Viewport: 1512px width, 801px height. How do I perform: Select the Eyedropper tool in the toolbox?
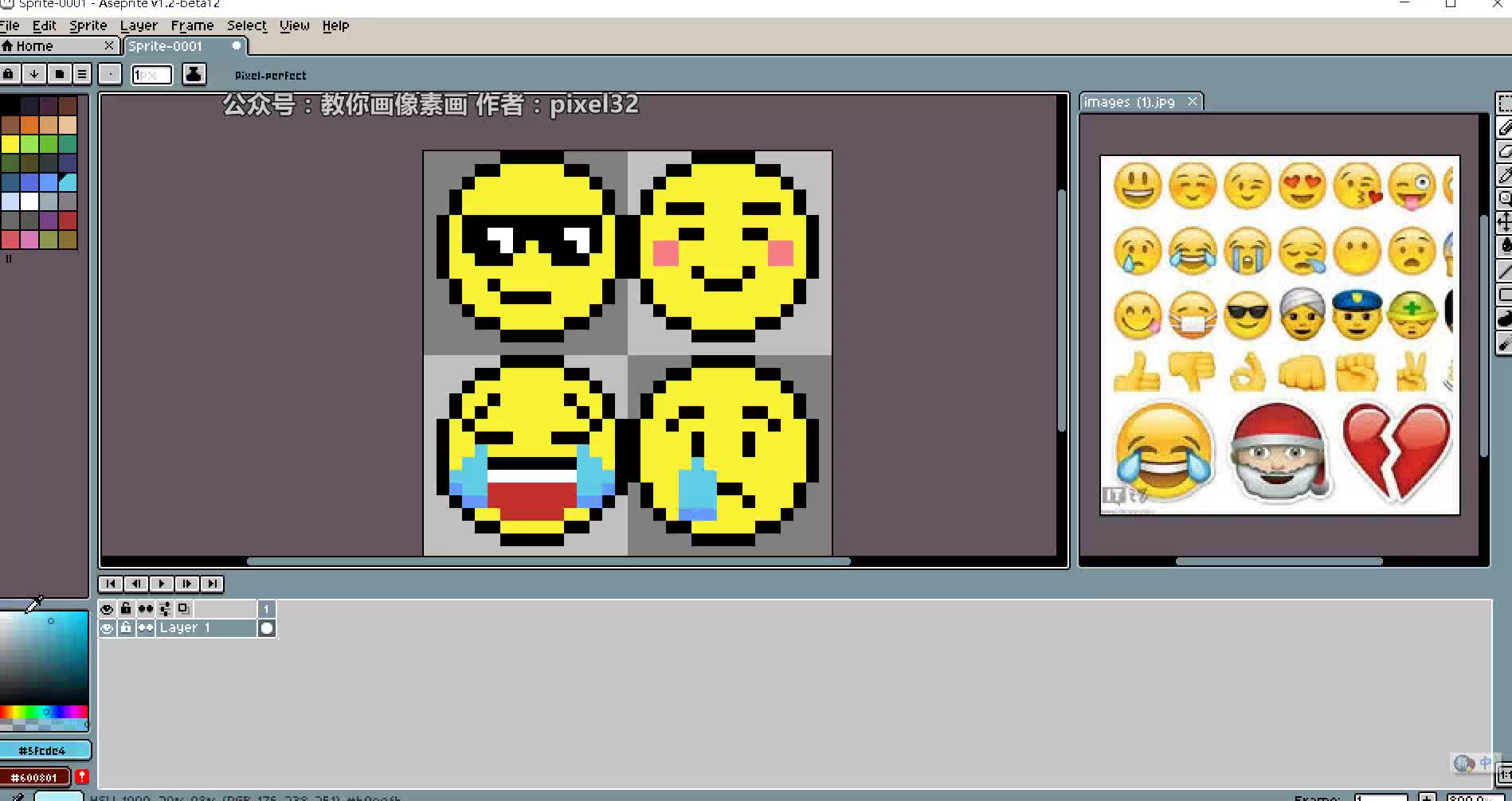click(1504, 175)
